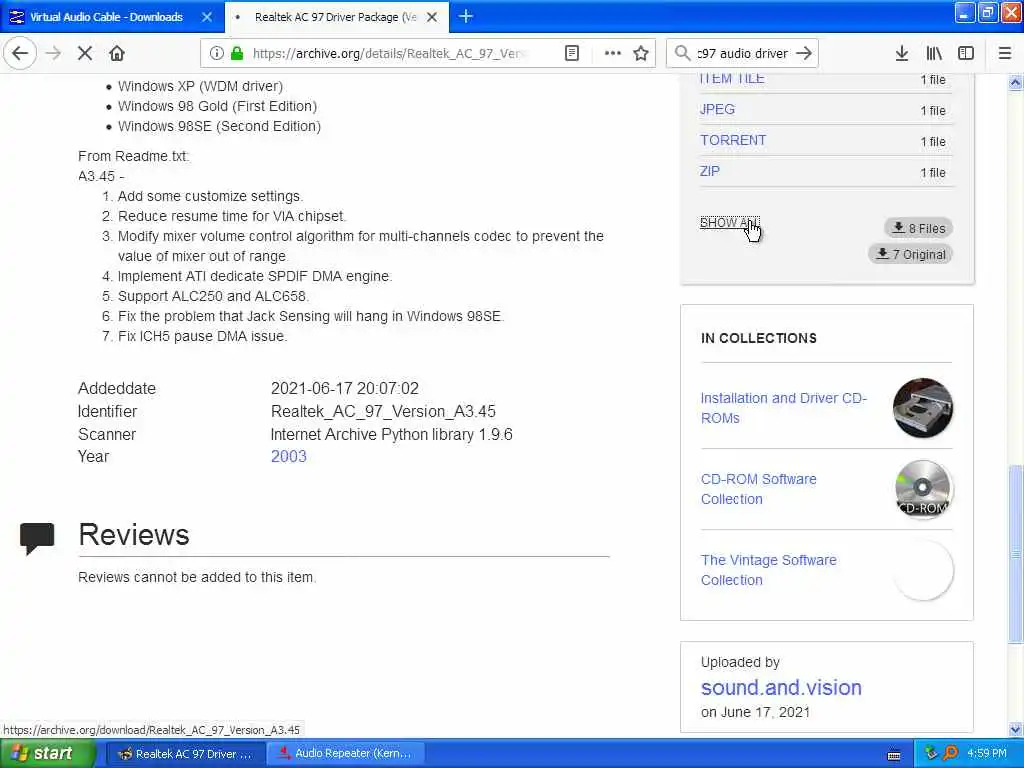Click the keyboard icon in taskbar
The image size is (1024, 768).
894,755
